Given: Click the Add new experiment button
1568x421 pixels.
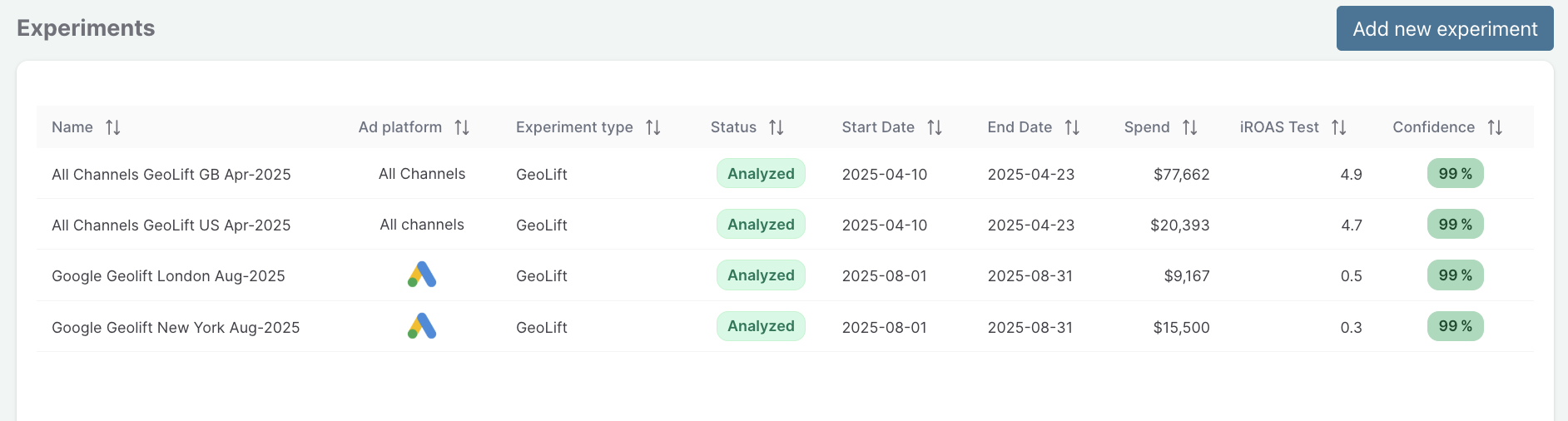Looking at the screenshot, I should click(1445, 28).
